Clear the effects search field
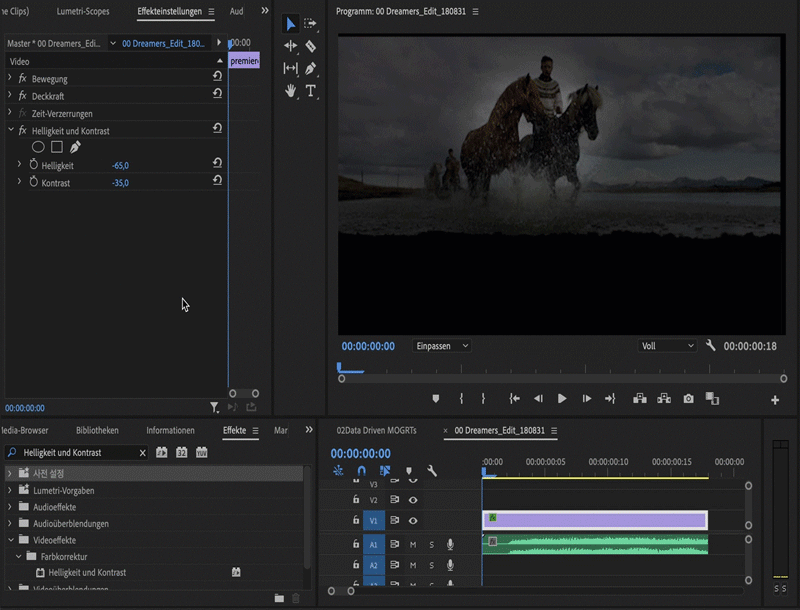 pos(142,453)
